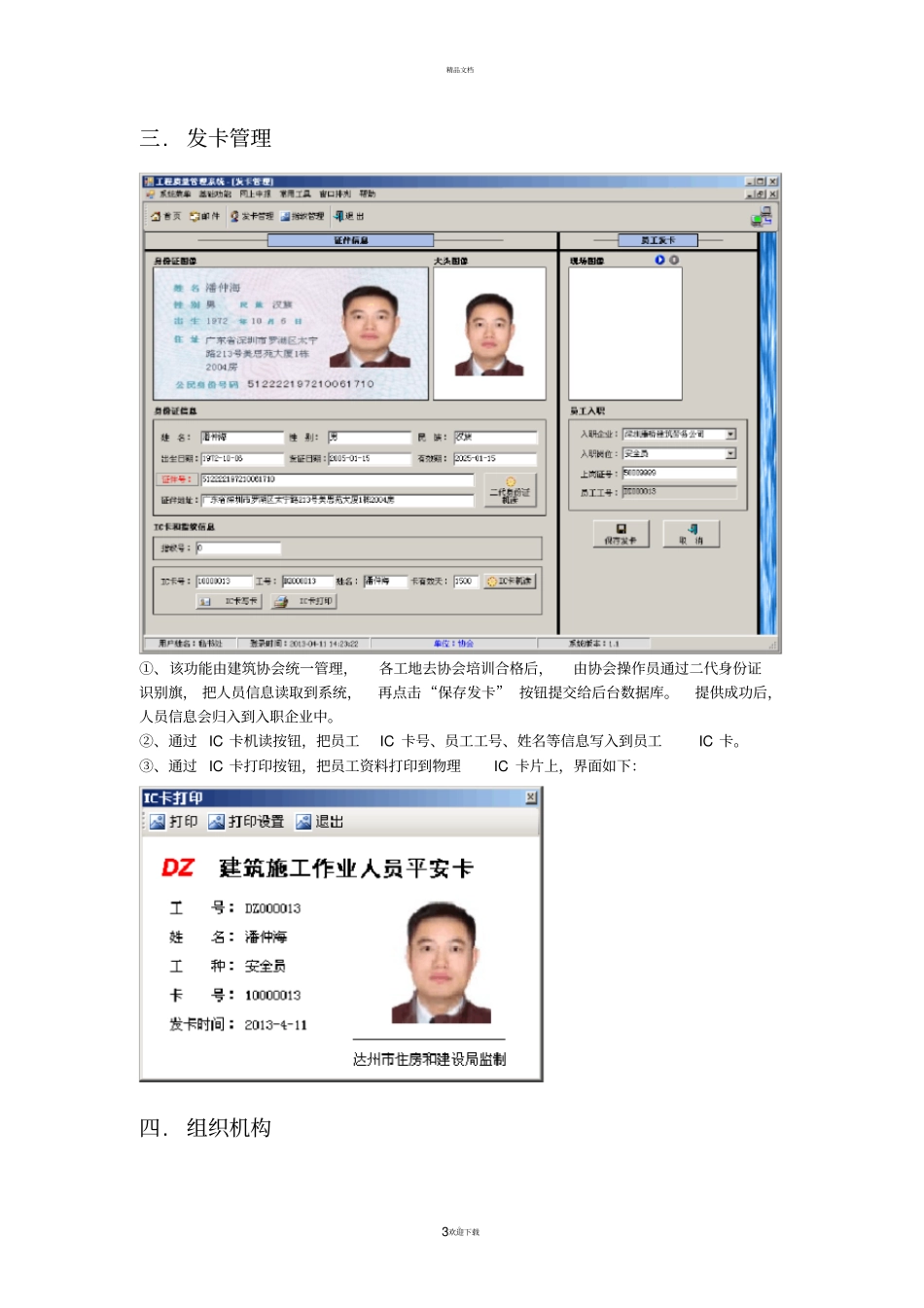
Task: Click the 证件号 ID number field
Action: coord(337,479)
